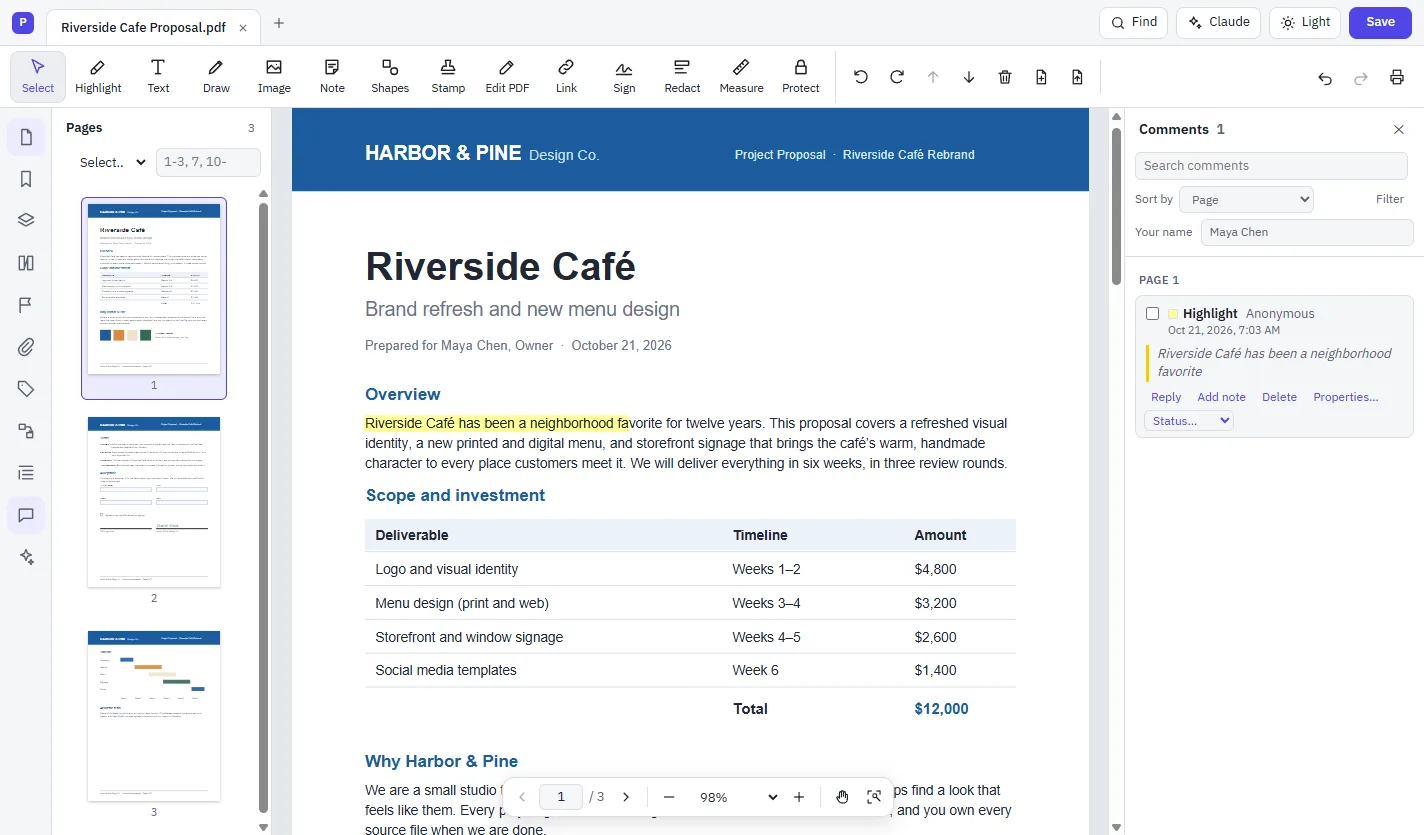
Task: Choose the Shapes tool
Action: tap(390, 77)
